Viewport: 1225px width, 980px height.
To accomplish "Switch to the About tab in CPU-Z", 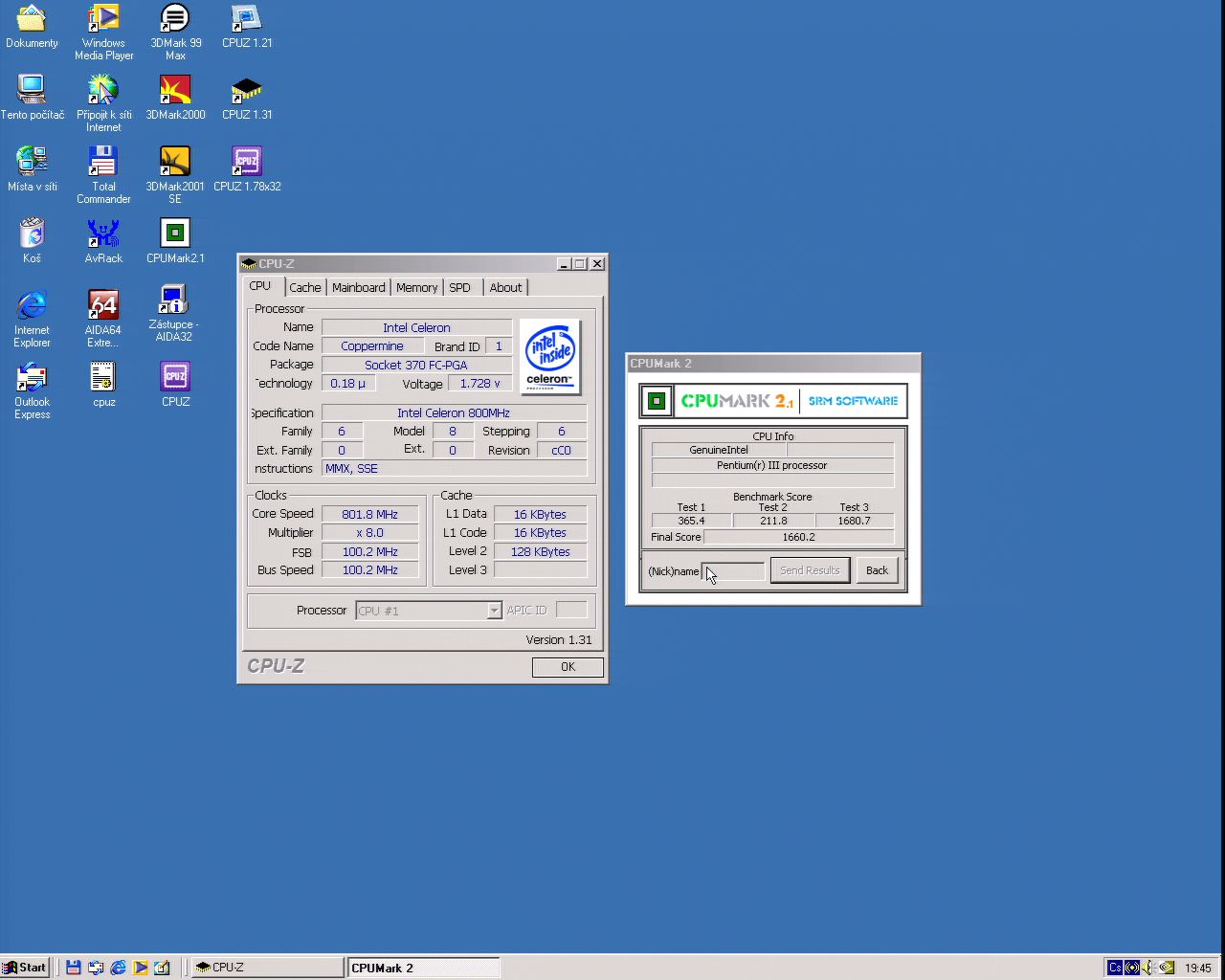I will 506,287.
